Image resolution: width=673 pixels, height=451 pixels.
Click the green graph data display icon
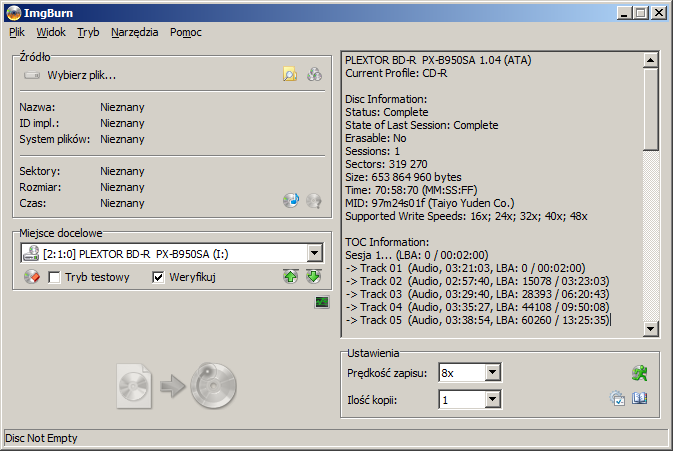click(322, 303)
